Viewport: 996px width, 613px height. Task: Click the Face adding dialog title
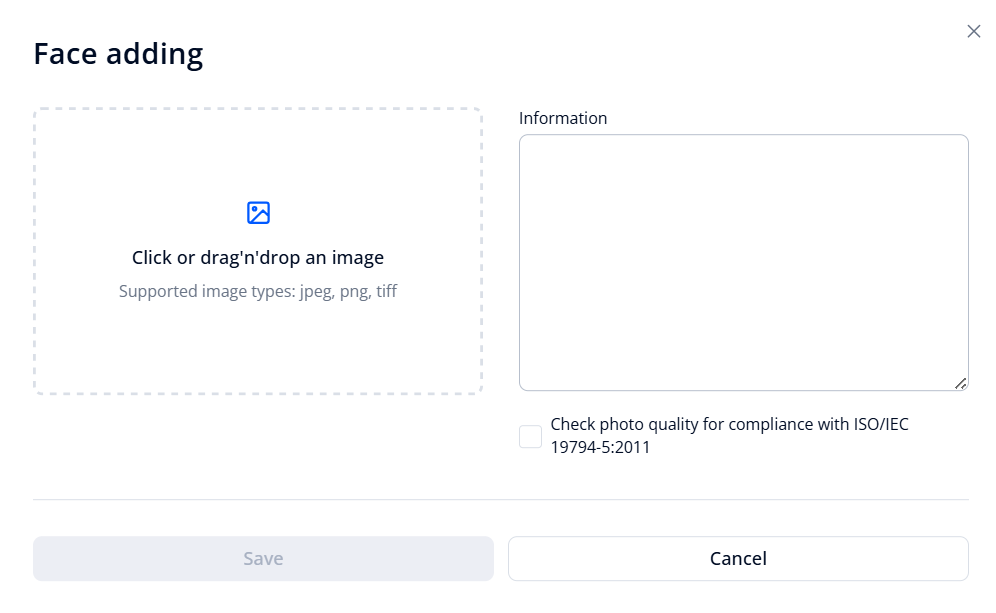point(118,53)
